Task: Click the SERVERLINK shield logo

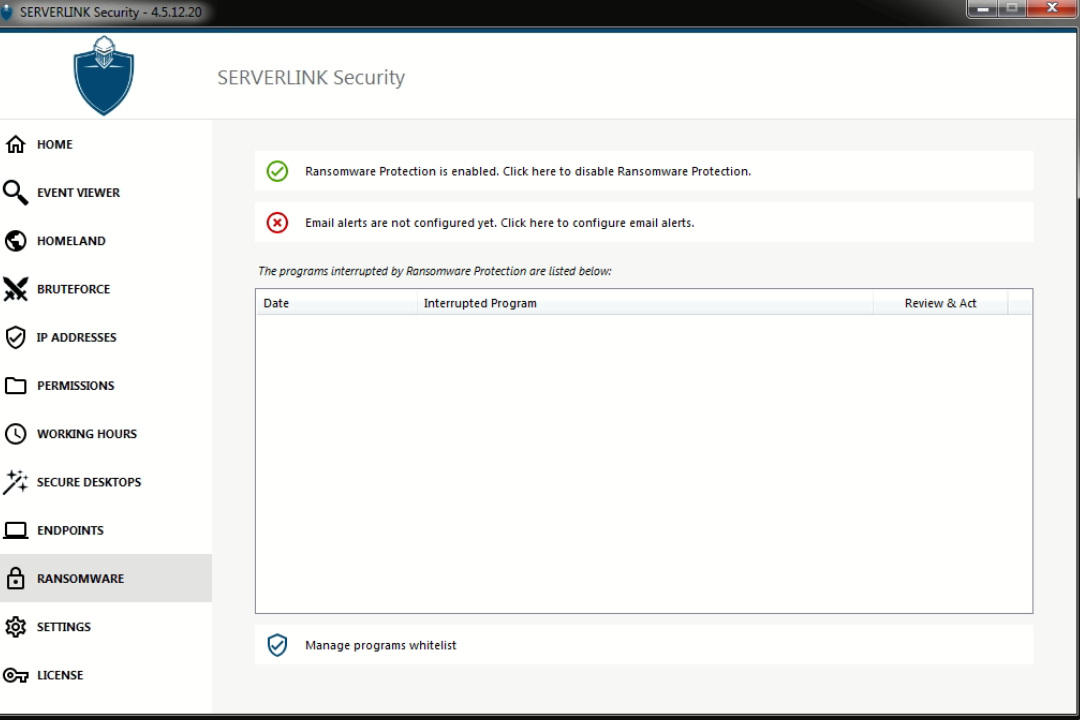Action: (103, 76)
